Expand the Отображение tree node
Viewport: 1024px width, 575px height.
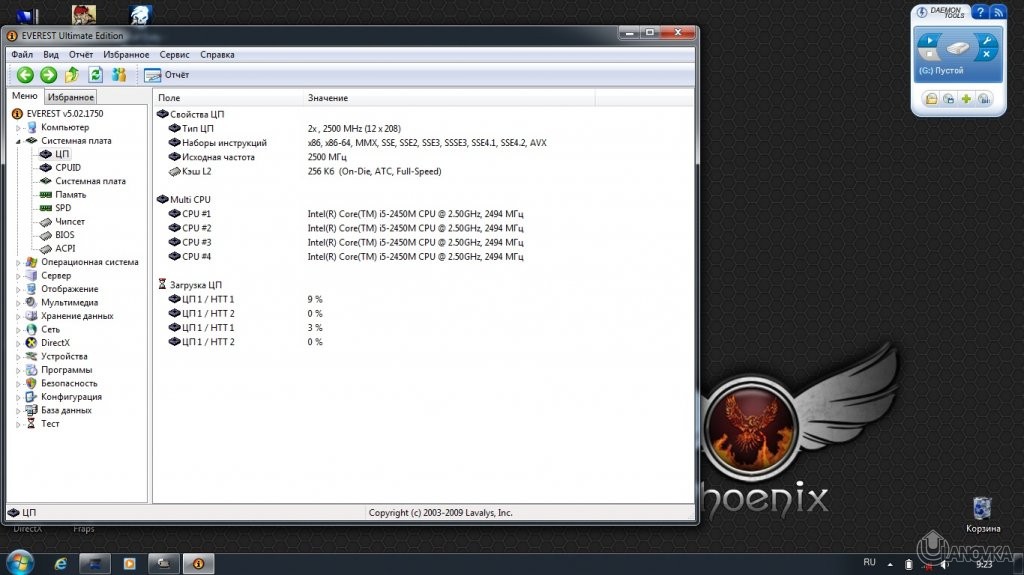[18, 289]
